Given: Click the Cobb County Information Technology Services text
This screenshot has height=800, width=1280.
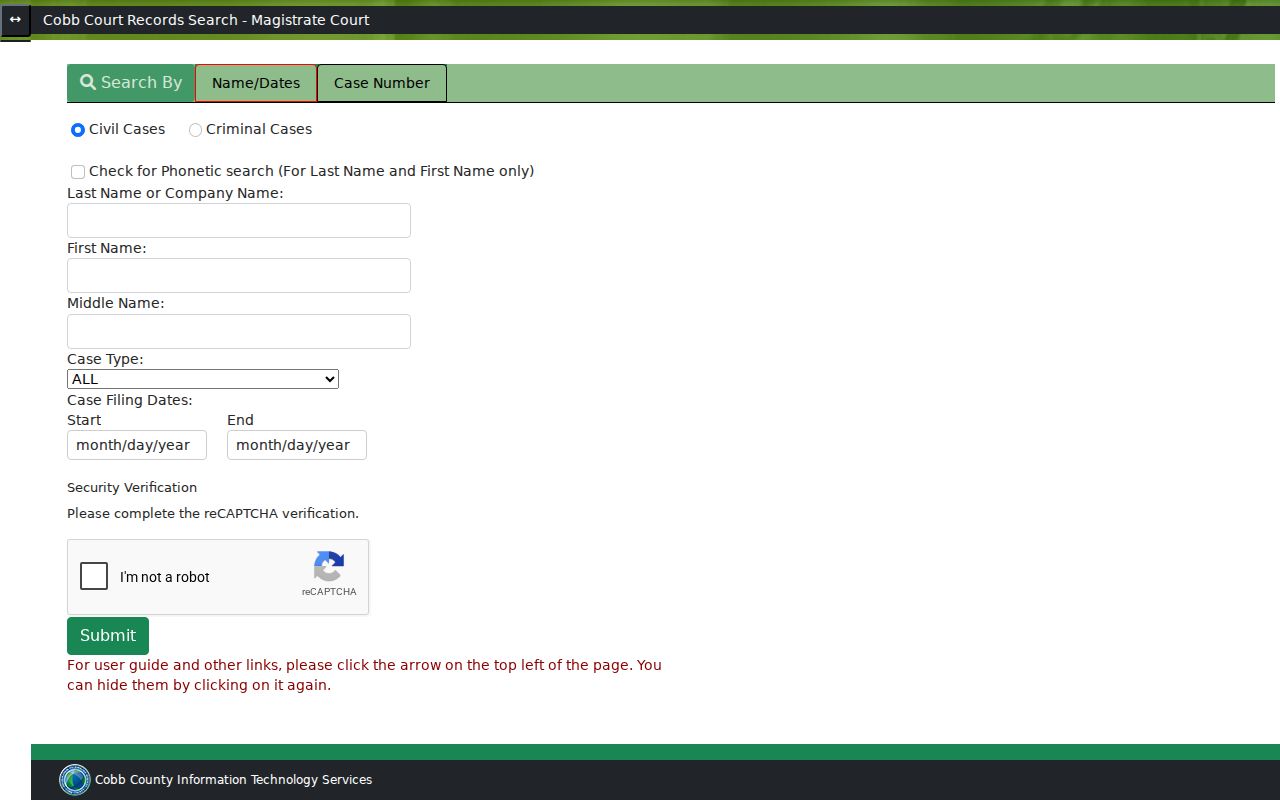Looking at the screenshot, I should click(x=233, y=780).
